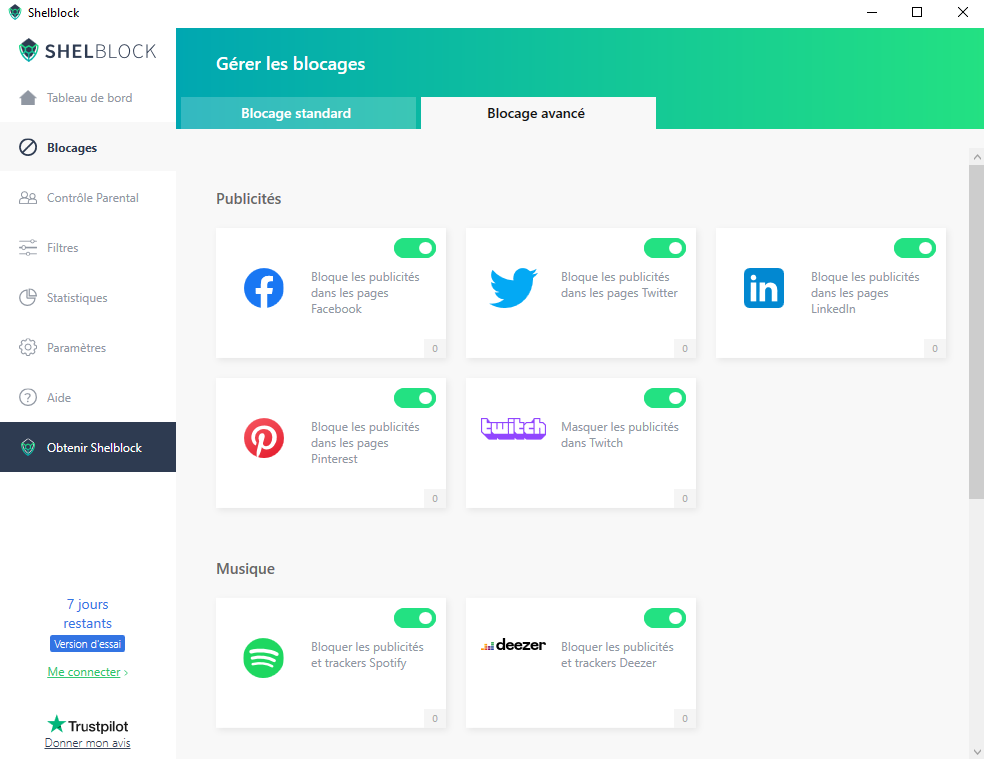Click the Donner mon avis link

point(88,743)
